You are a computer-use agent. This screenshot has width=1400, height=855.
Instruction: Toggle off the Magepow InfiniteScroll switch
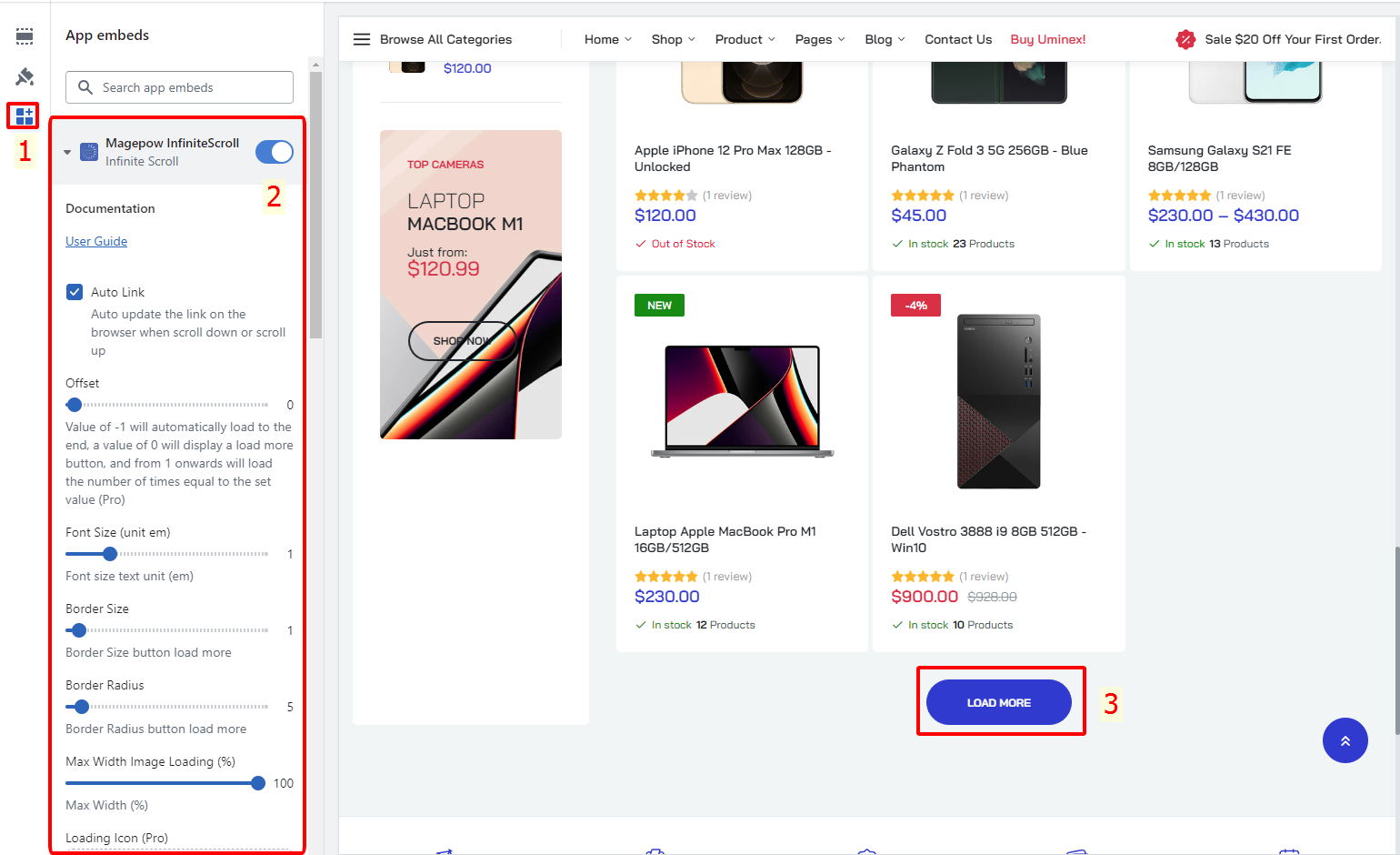(274, 152)
